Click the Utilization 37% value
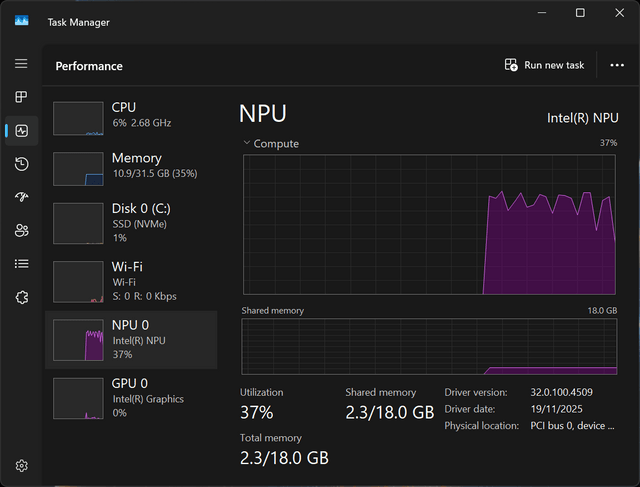Image resolution: width=640 pixels, height=487 pixels. 256,412
